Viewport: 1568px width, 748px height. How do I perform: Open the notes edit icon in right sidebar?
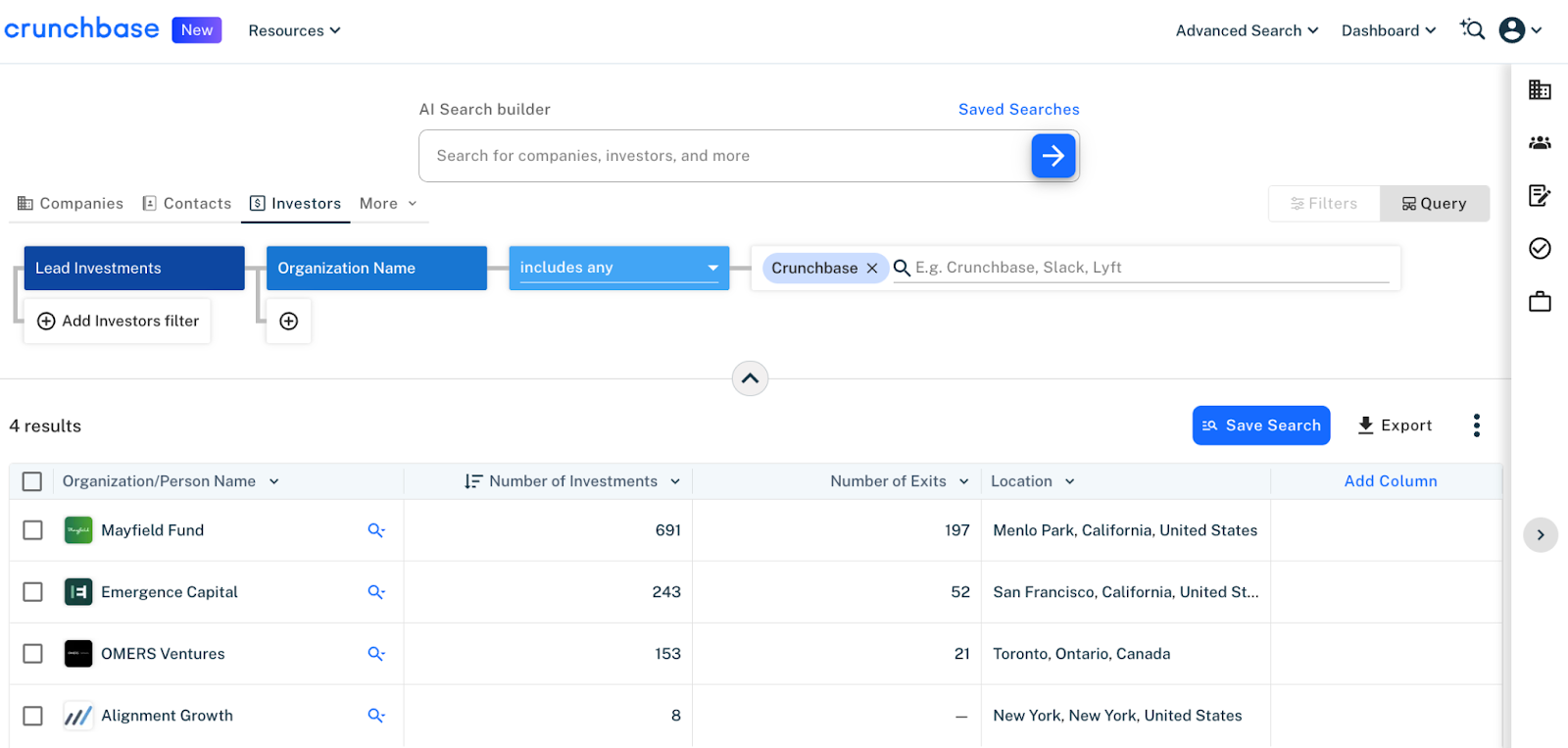click(x=1540, y=195)
